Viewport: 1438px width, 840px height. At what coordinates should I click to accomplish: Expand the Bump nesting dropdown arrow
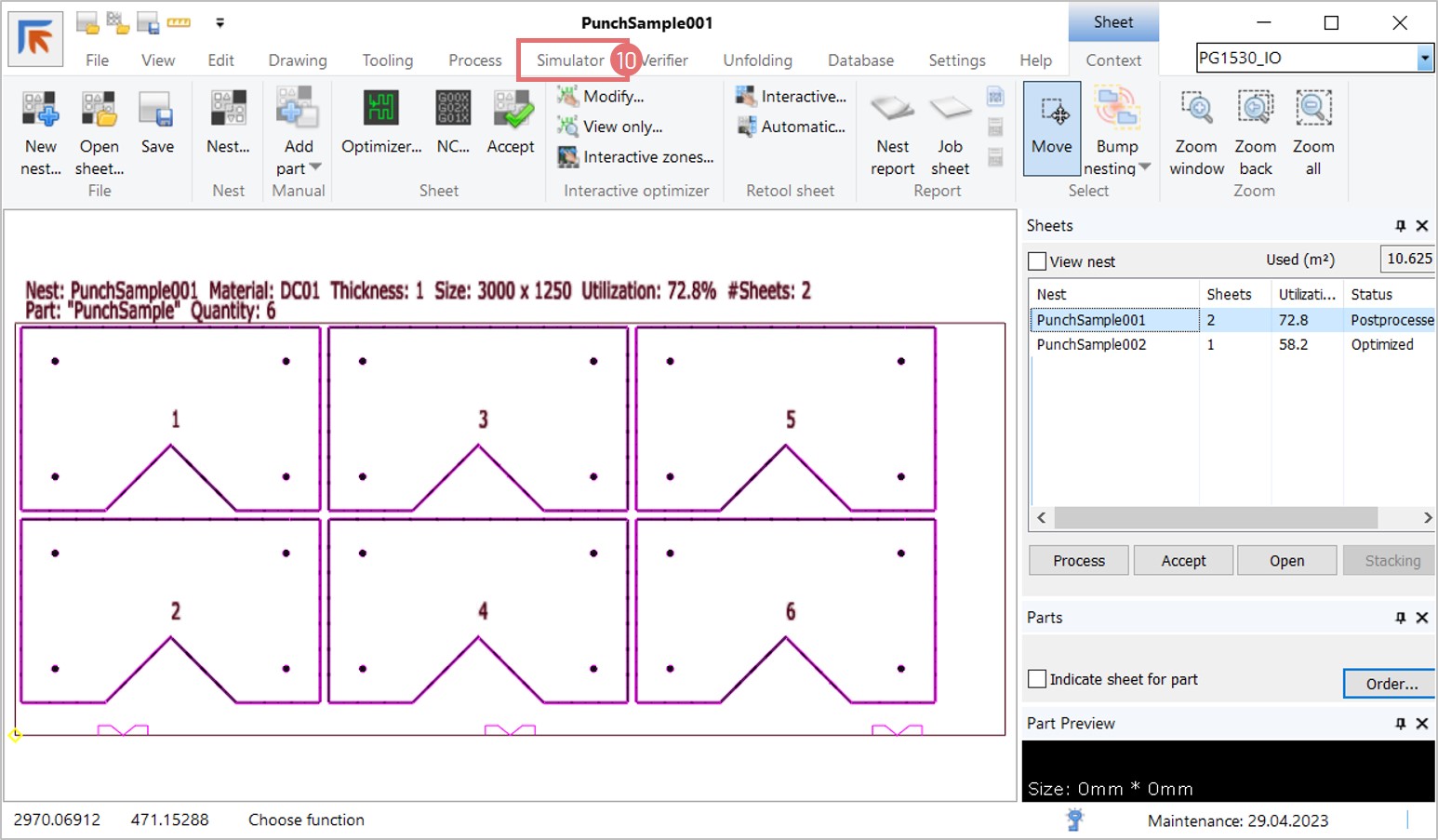click(1145, 168)
